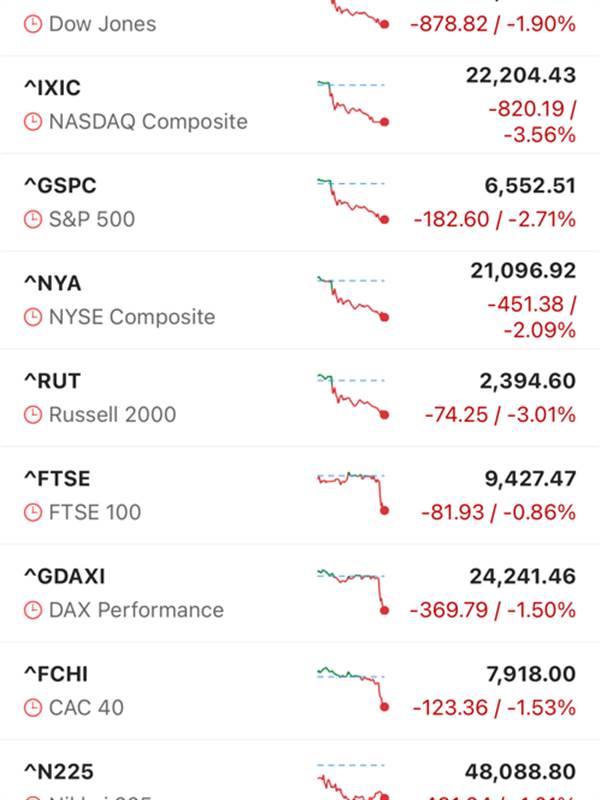Click the clock icon beside CAC 40

click(x=34, y=708)
